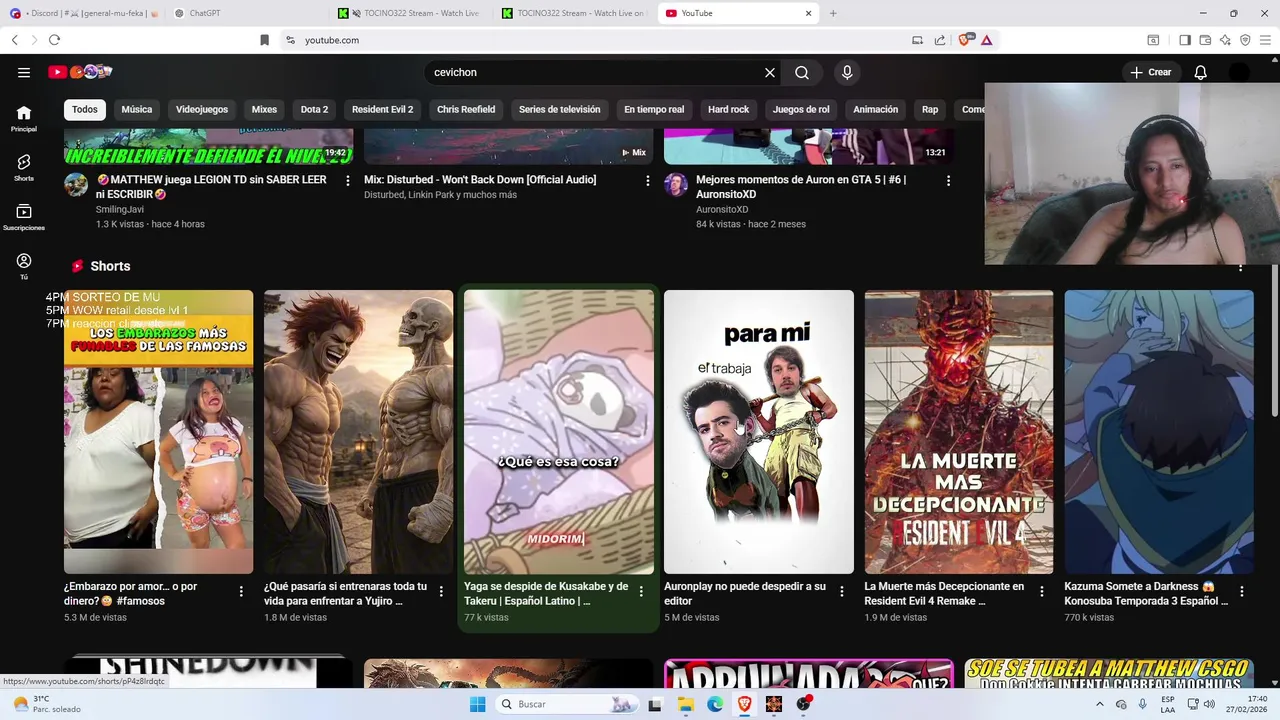Screen dimensions: 1280x720
Task: Go to Principal home in sidebar
Action: click(x=24, y=119)
